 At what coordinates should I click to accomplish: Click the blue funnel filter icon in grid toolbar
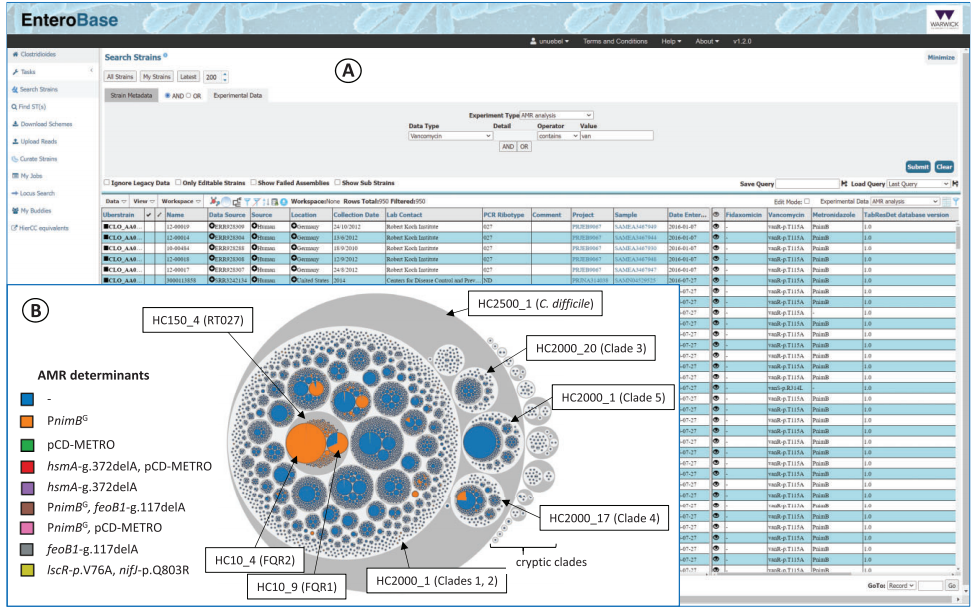[x=247, y=201]
